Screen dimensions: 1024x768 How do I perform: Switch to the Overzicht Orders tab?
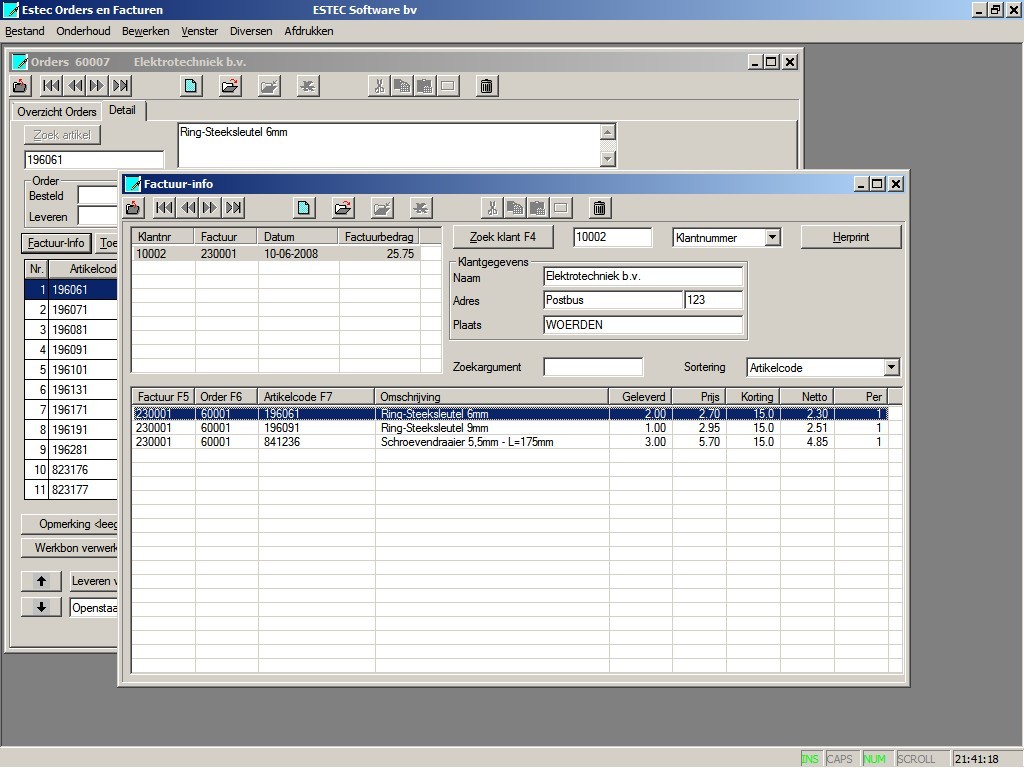[57, 111]
